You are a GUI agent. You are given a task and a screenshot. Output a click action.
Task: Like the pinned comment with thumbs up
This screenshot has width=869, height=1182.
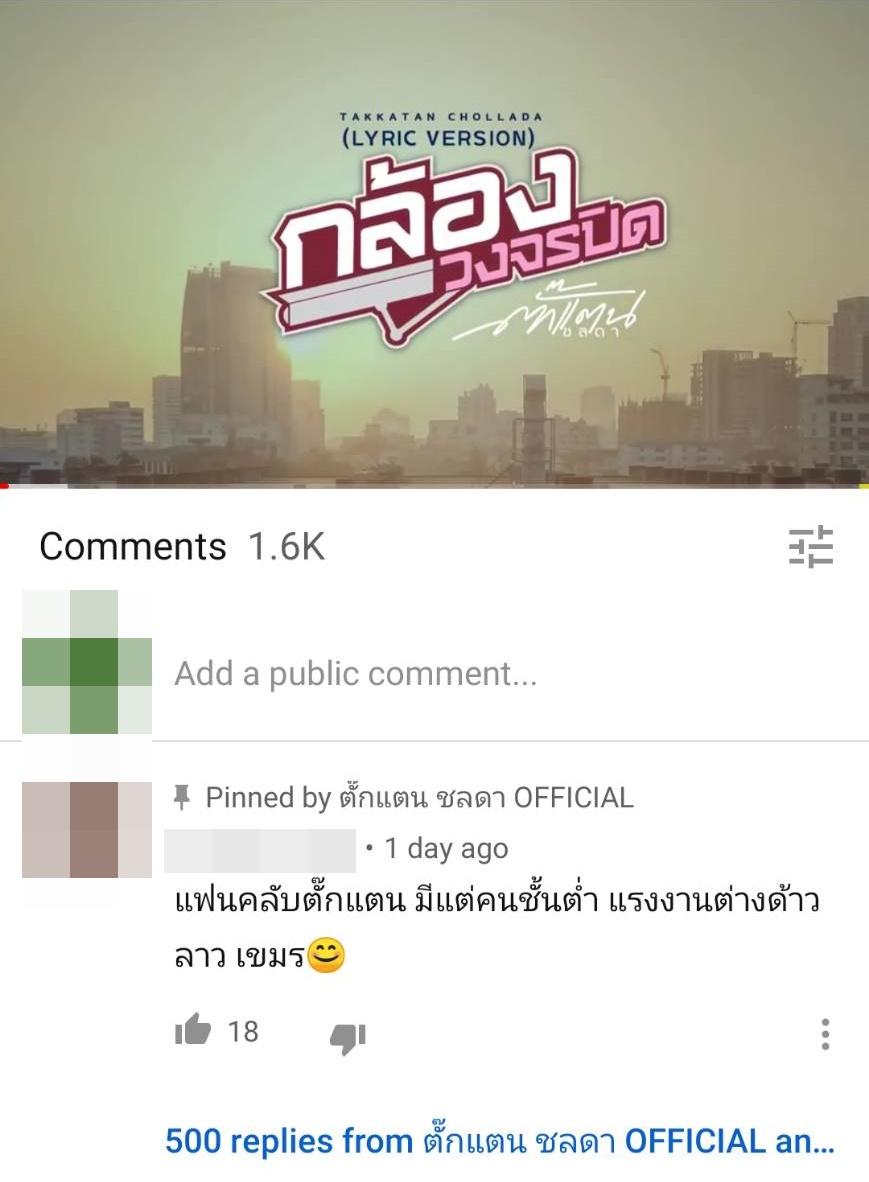(192, 1030)
